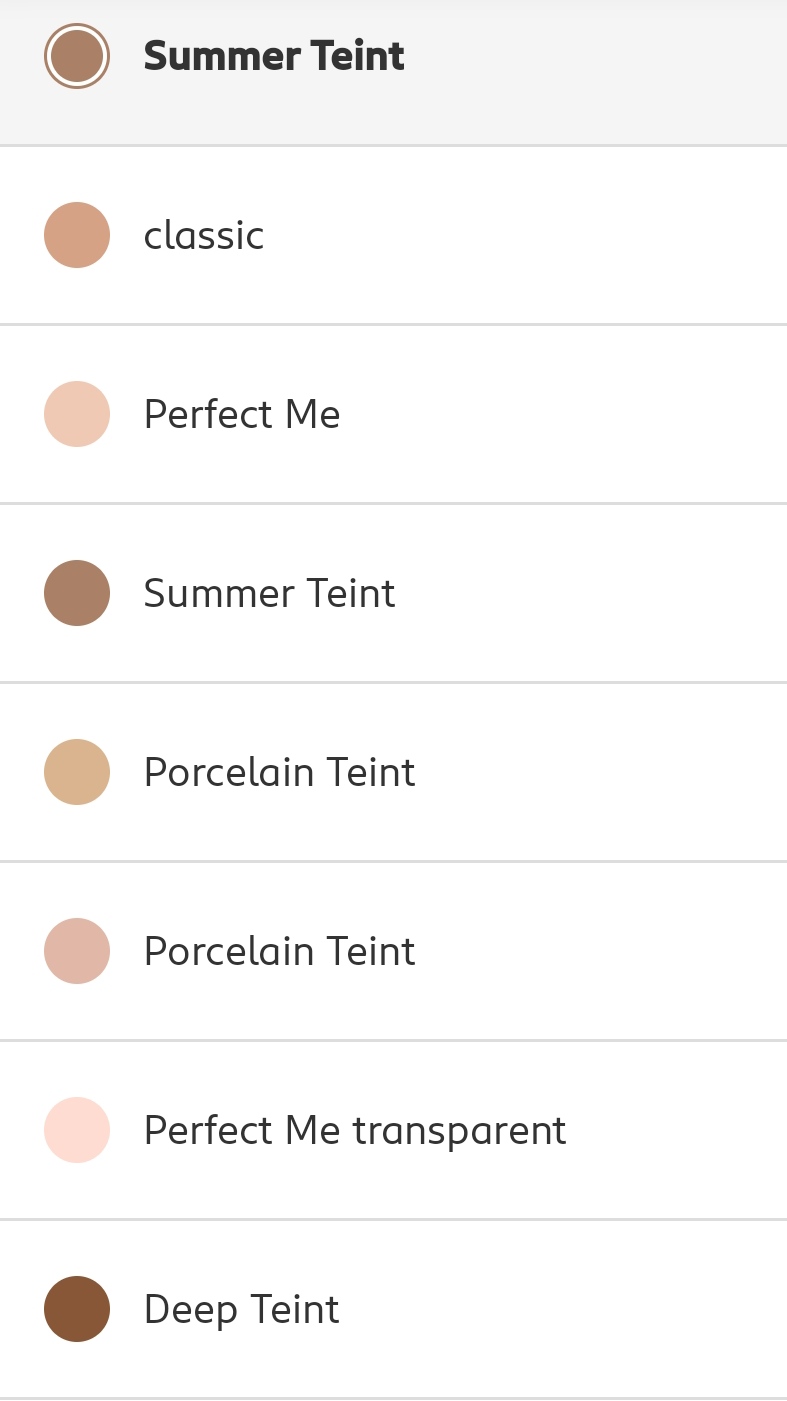
Task: Select the rosy-pink Porcelain Teint swatch
Action: [77, 951]
